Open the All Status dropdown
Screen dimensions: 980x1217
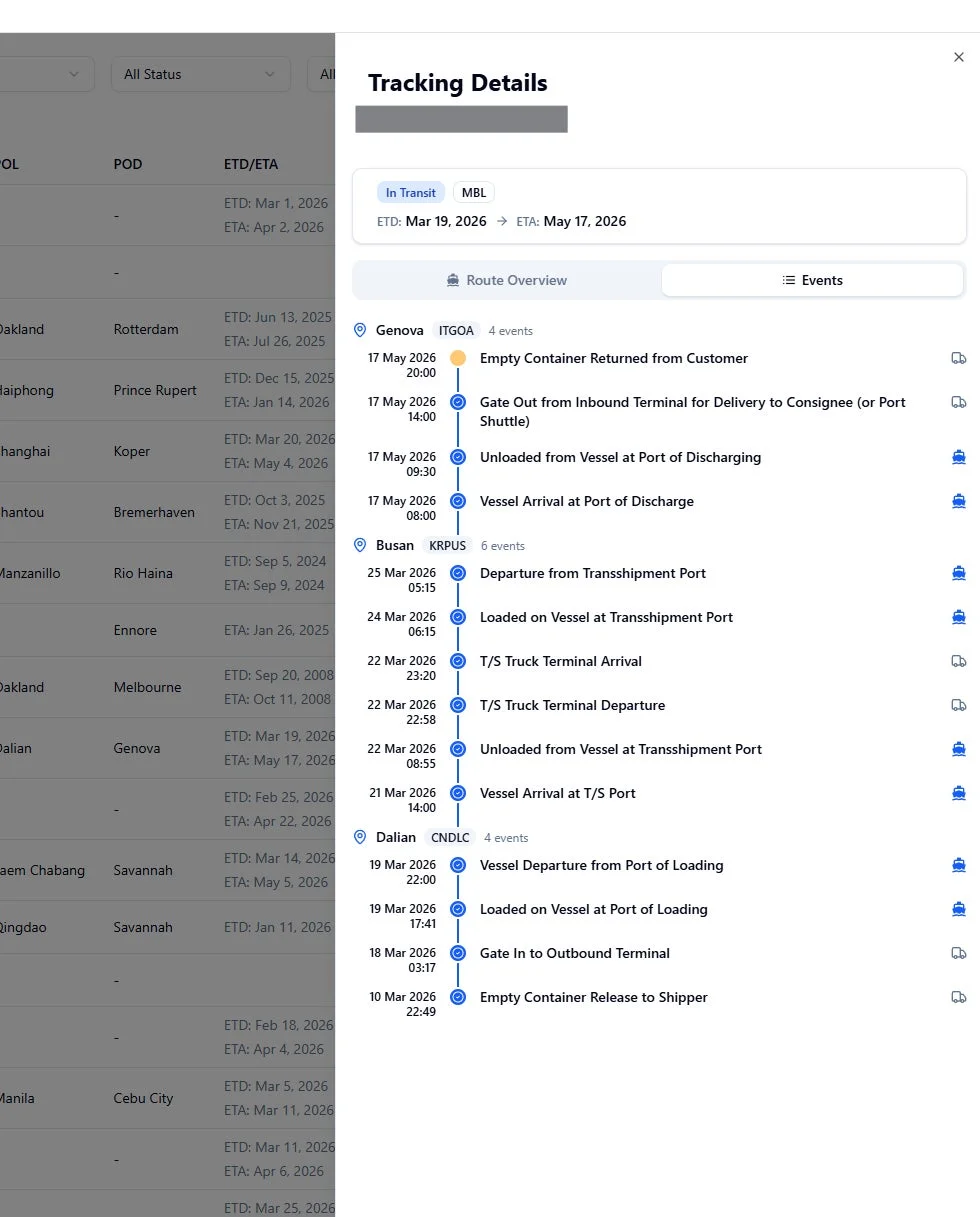coord(199,74)
